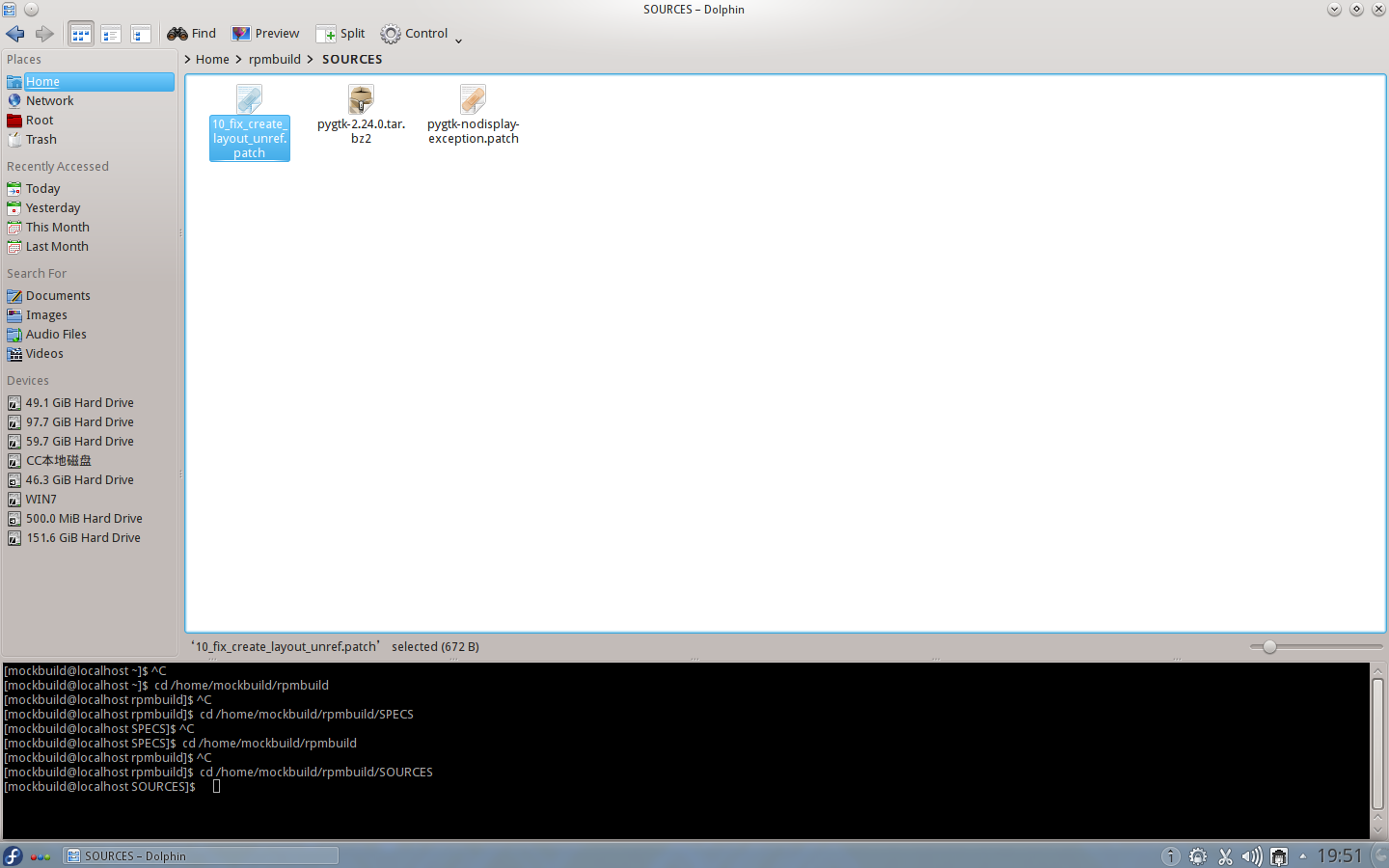Show files accessed Yesterday
The height and width of the screenshot is (868, 1389).
pyautogui.click(x=90, y=208)
